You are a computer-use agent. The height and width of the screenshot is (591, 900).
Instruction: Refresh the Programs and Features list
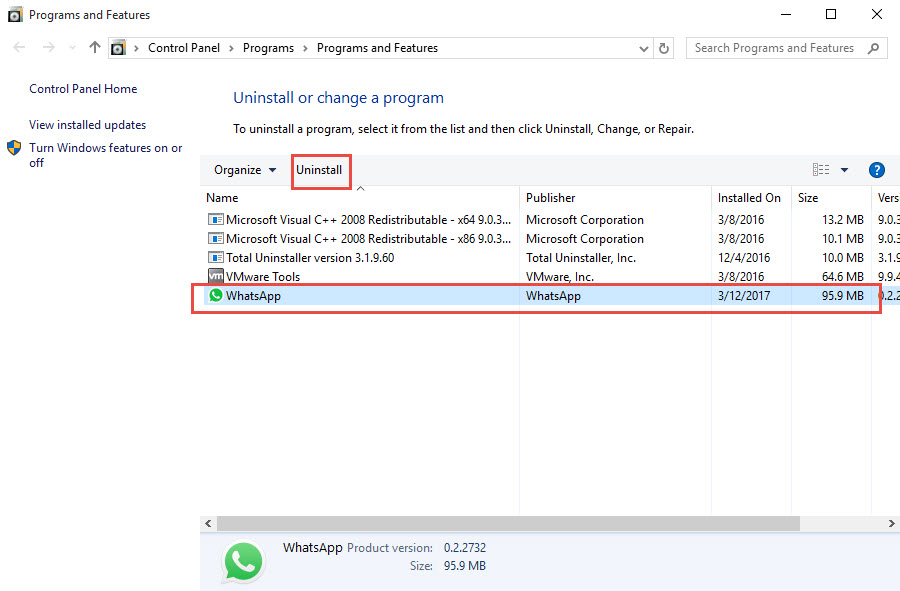[664, 49]
